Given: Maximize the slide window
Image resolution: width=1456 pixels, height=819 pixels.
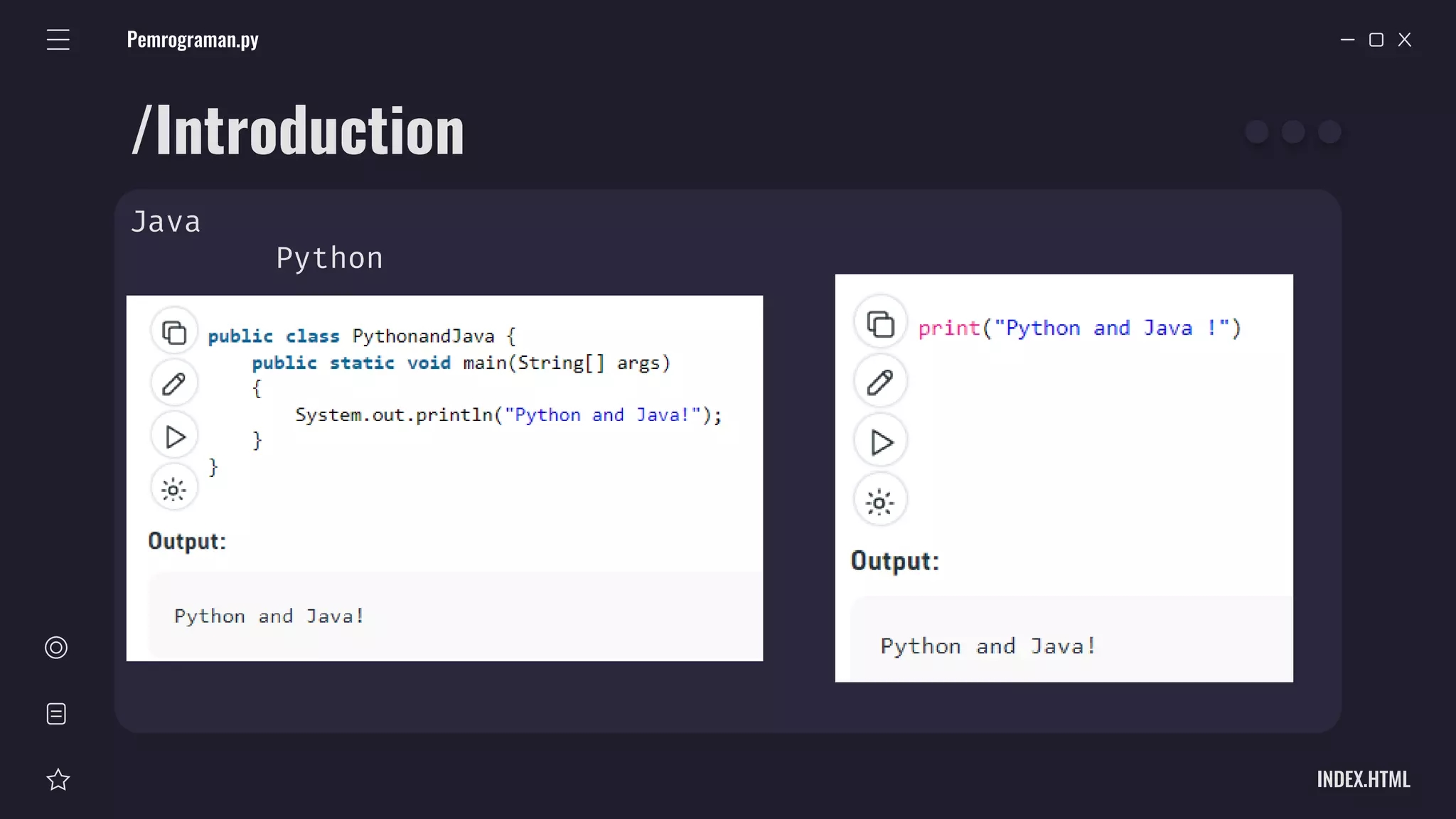Looking at the screenshot, I should [1376, 40].
